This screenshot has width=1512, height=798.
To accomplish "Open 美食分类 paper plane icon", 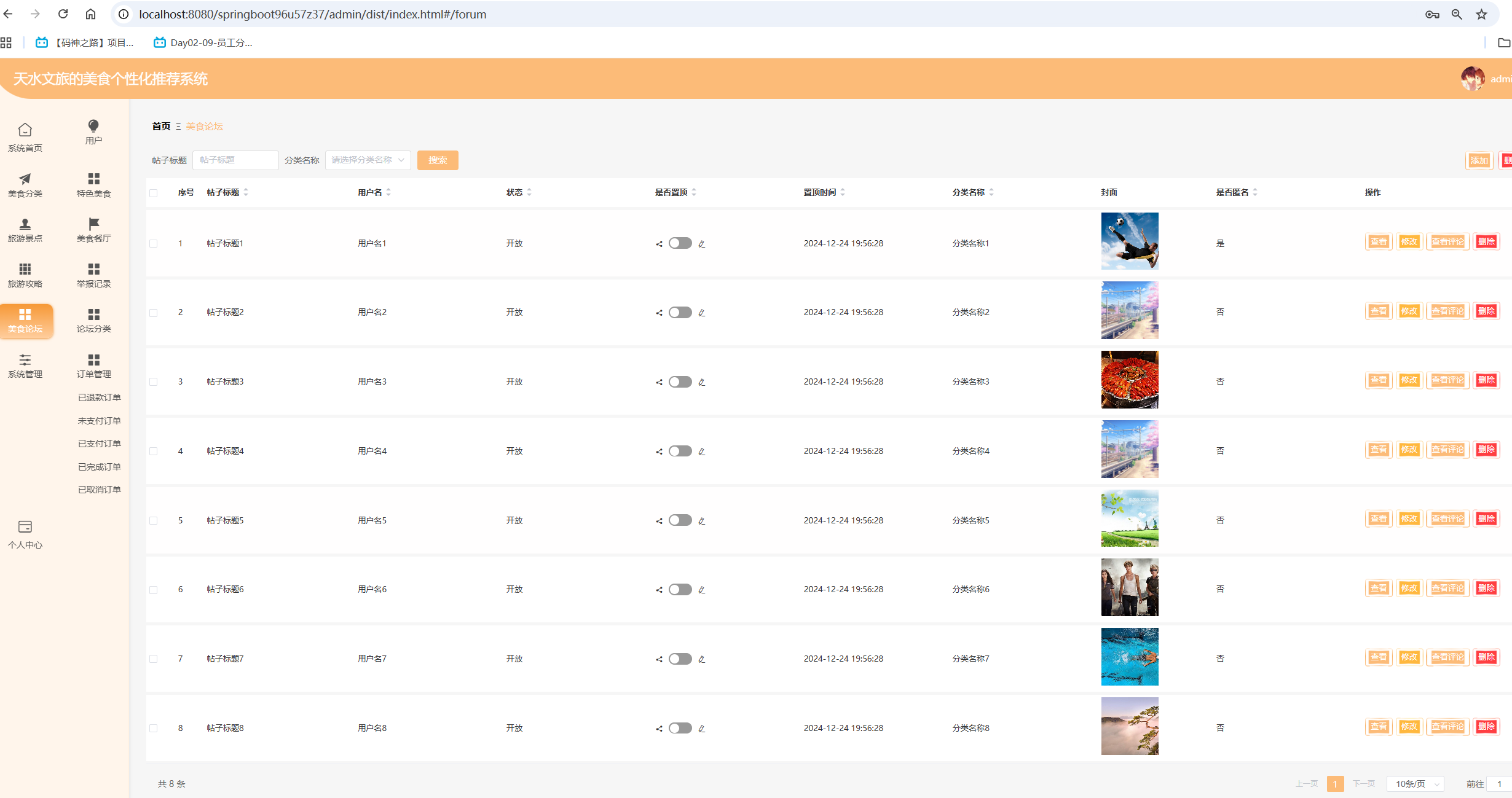I will pos(25,179).
